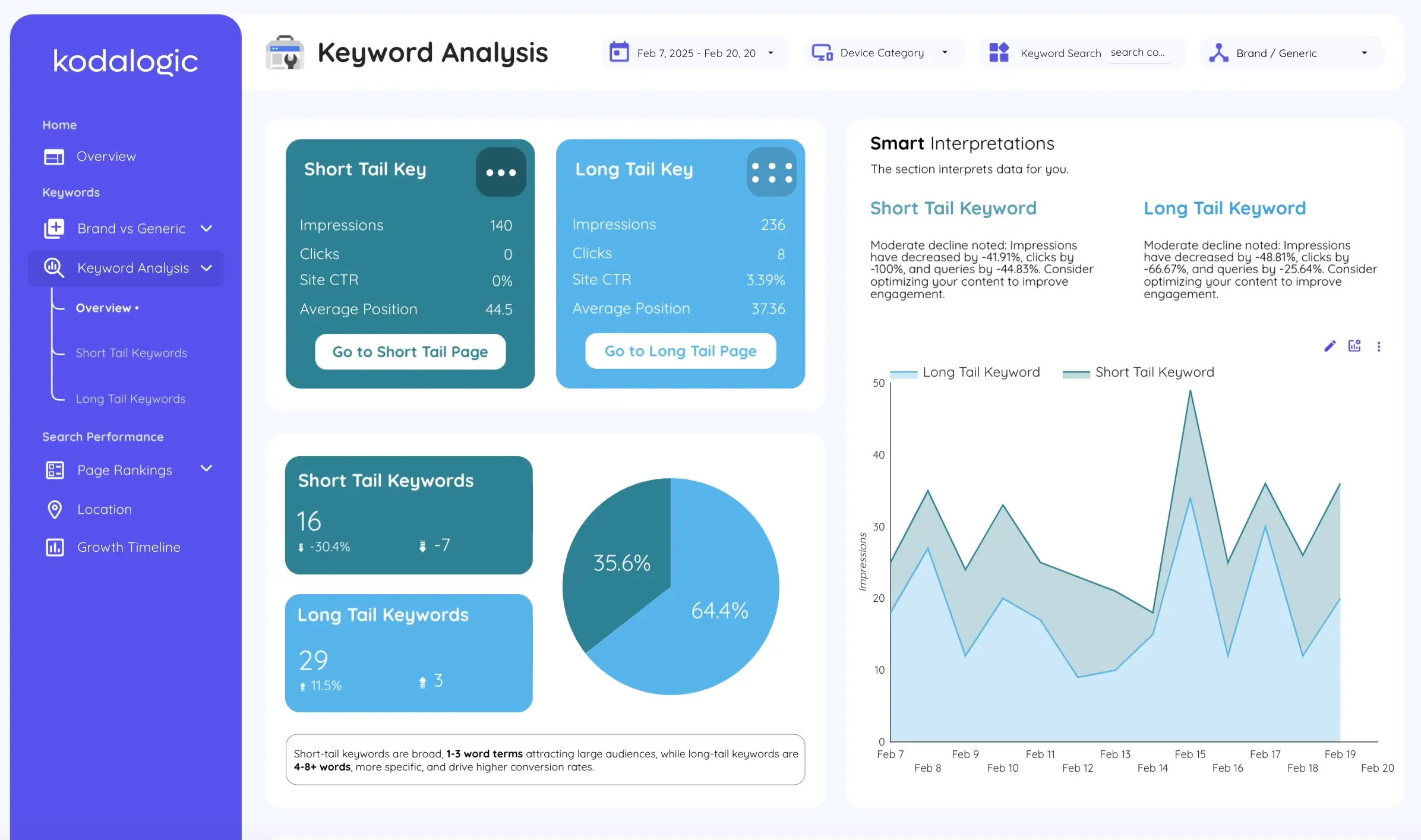Click the down arrow beside -7
Viewport: 1421px width, 840px height.
pyautogui.click(x=422, y=546)
